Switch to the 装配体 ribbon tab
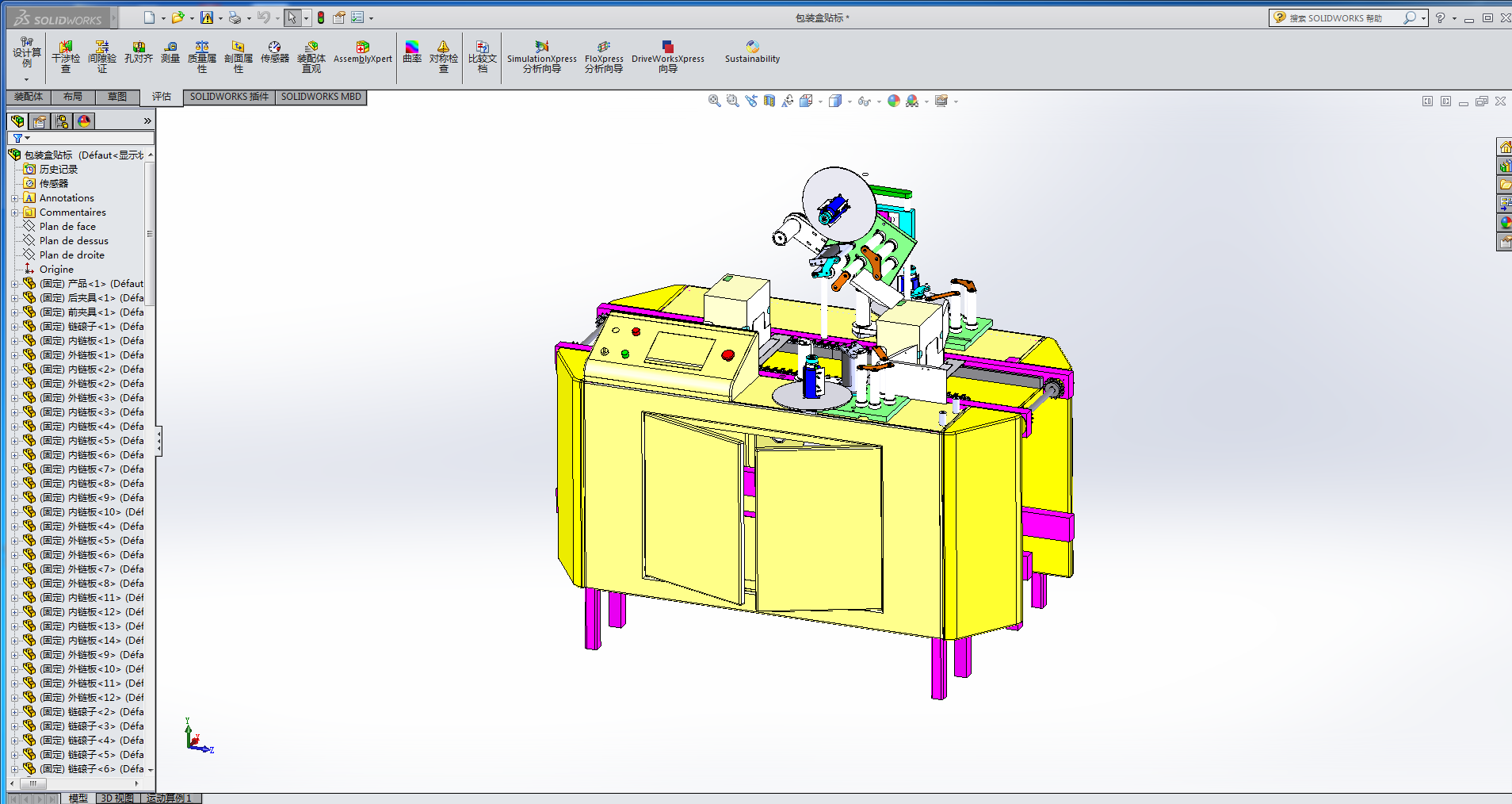 point(29,97)
